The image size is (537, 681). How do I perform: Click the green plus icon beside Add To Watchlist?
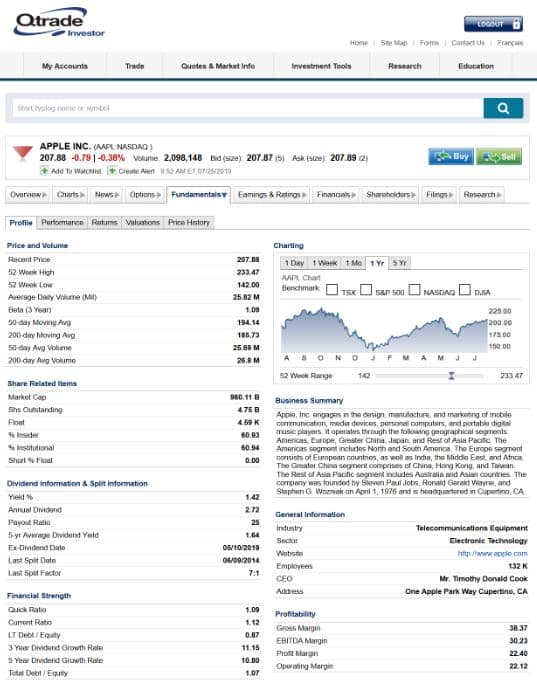44,171
